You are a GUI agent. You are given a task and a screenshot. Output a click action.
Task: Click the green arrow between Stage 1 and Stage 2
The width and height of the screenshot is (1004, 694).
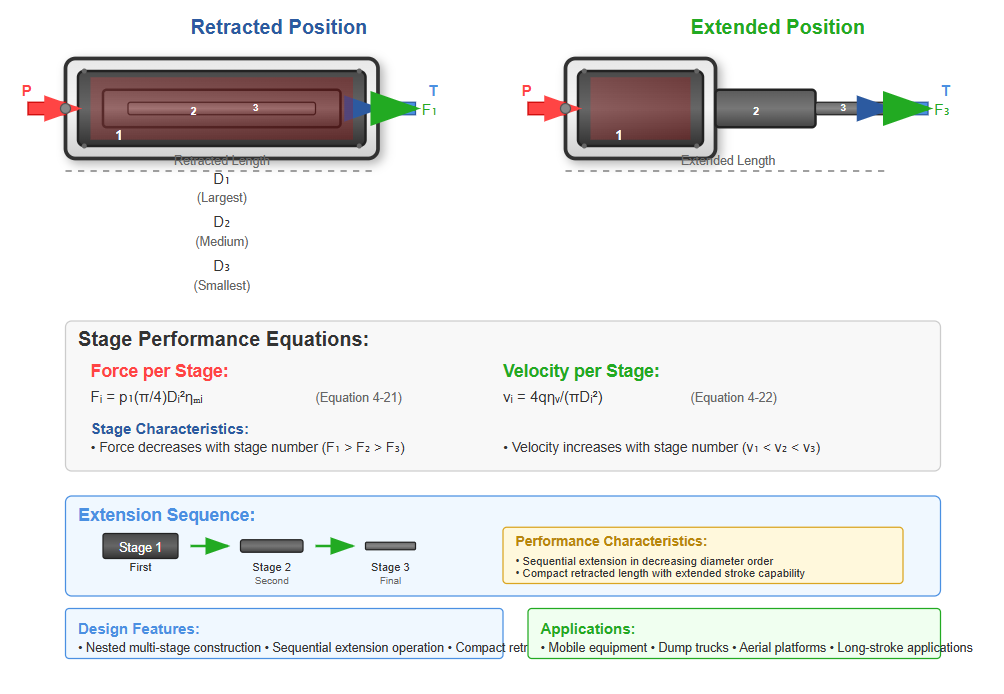[210, 546]
